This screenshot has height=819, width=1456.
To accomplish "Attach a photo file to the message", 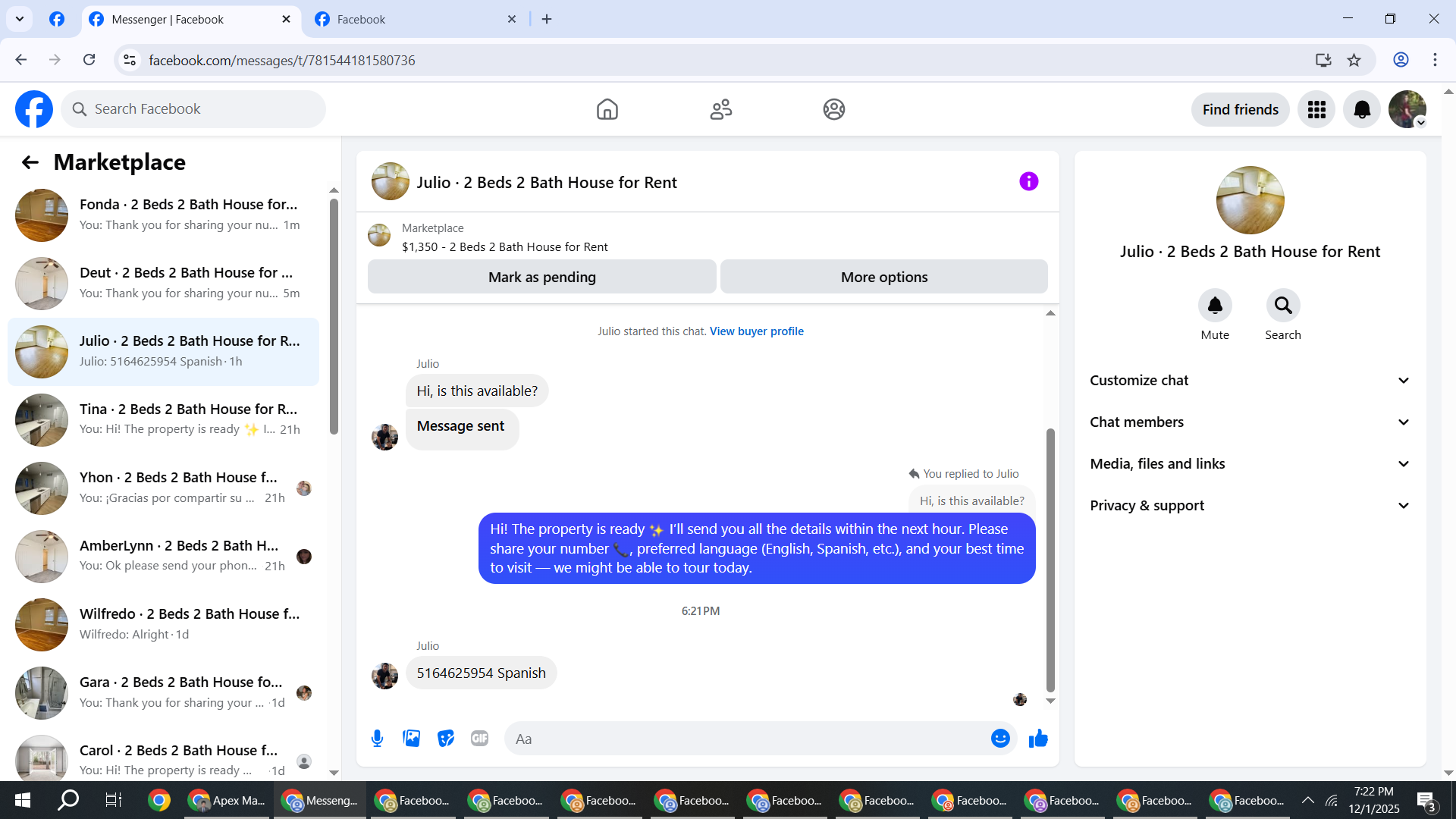I will (412, 739).
